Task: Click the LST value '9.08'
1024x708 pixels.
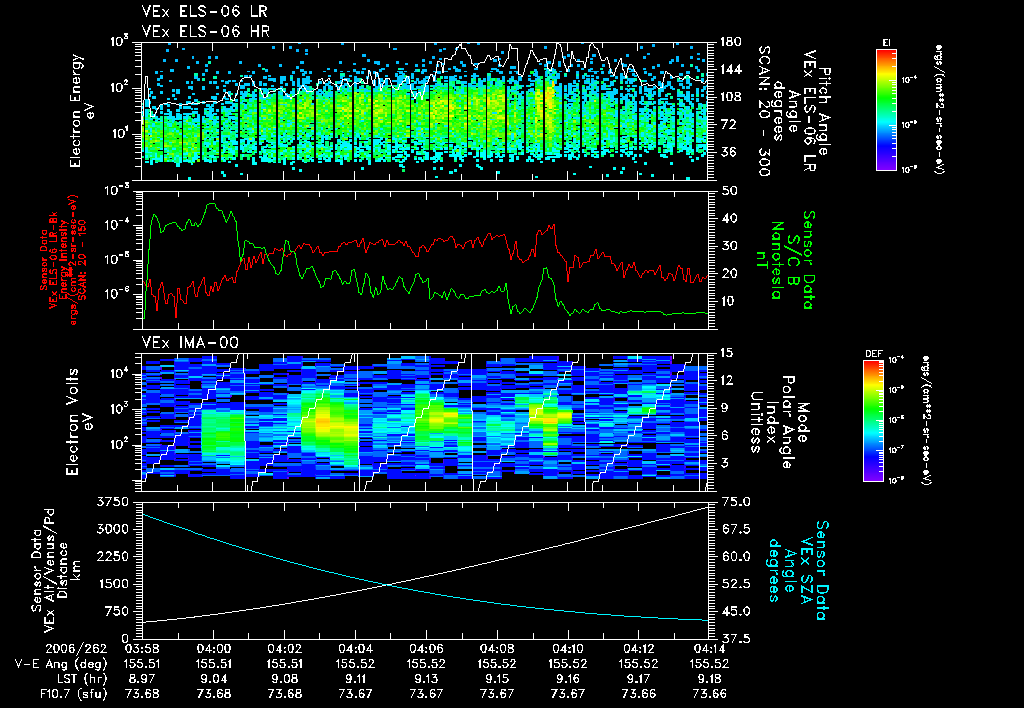Action: pyautogui.click(x=284, y=679)
